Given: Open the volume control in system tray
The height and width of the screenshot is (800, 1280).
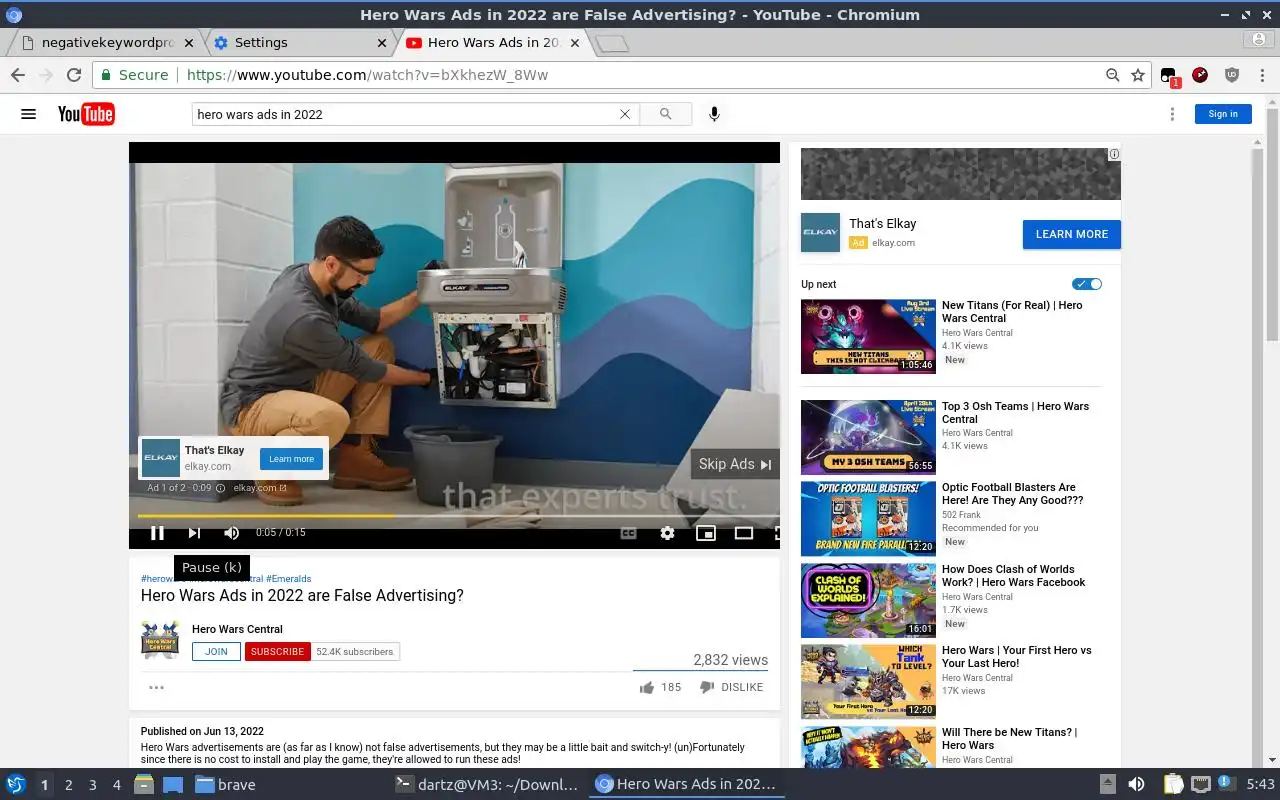Looking at the screenshot, I should (x=1136, y=785).
